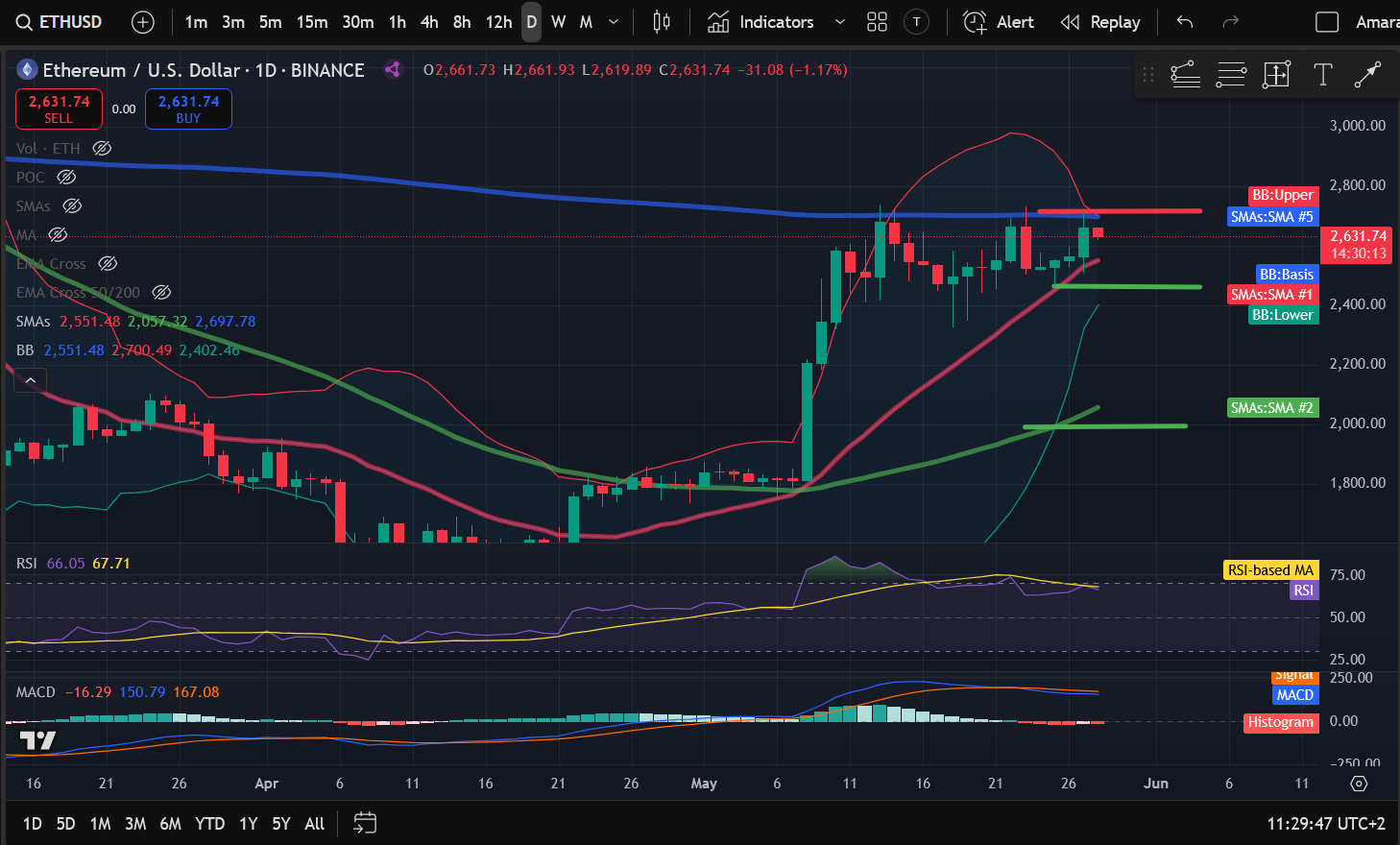Select the trend line drawing tool

(1367, 74)
